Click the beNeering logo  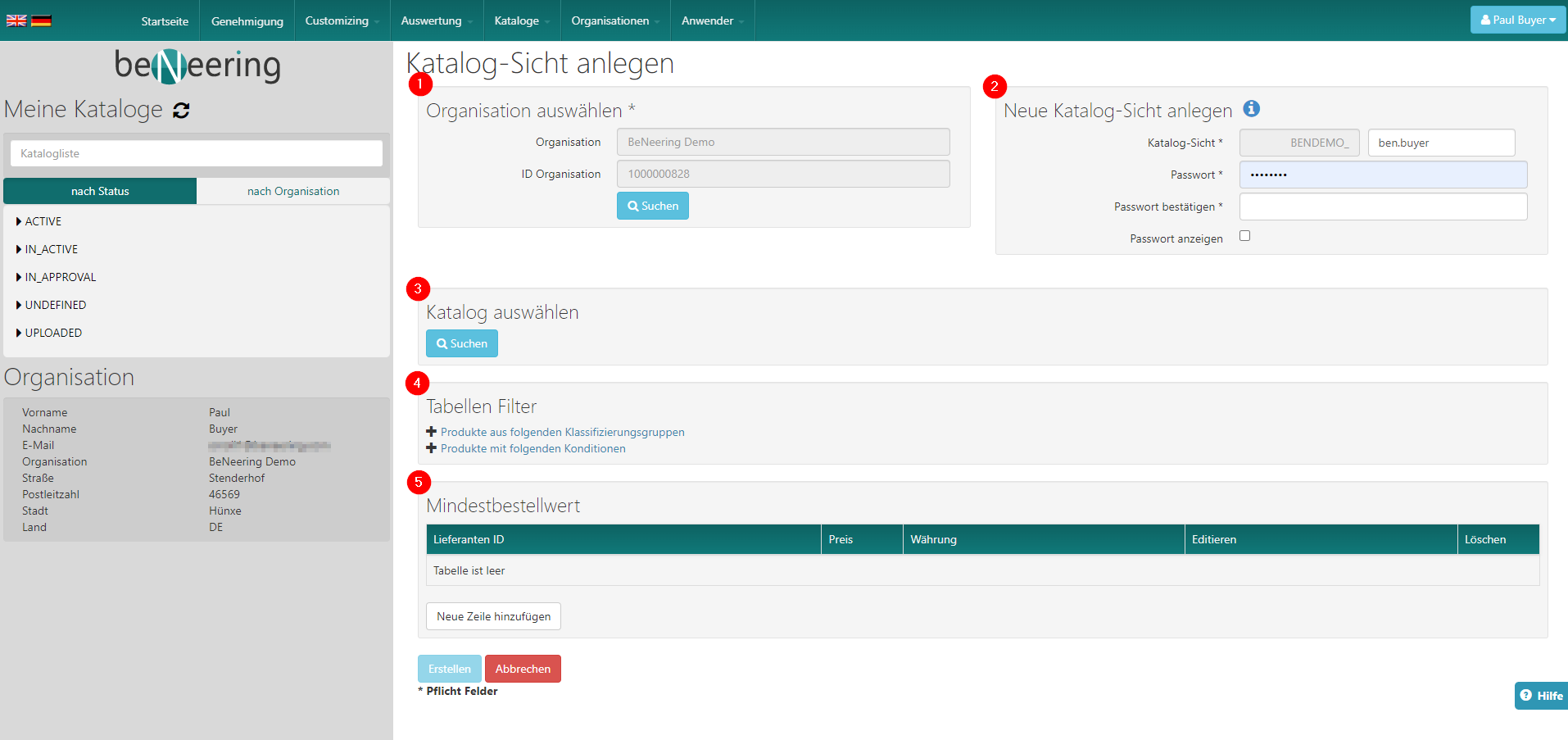(x=197, y=66)
